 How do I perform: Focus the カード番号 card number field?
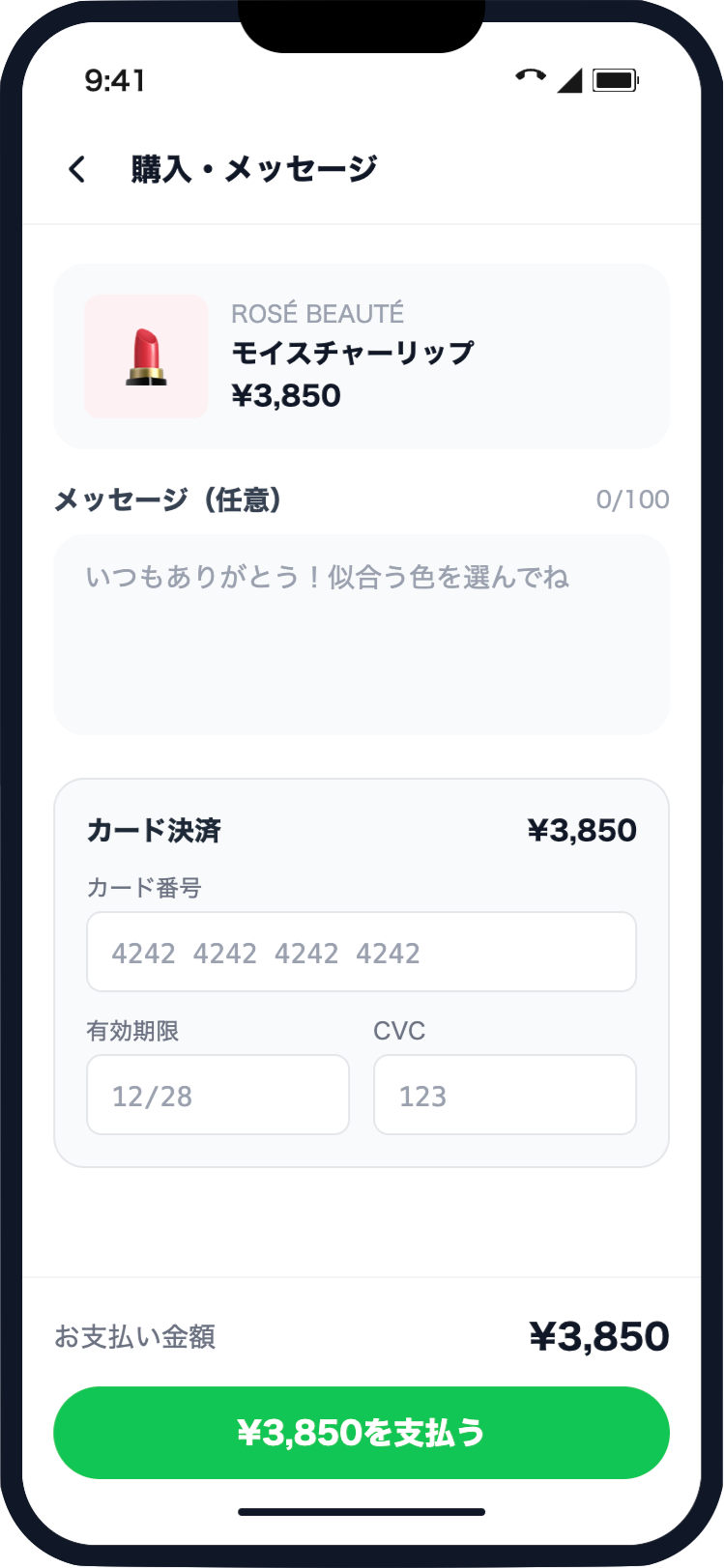pyautogui.click(x=362, y=953)
